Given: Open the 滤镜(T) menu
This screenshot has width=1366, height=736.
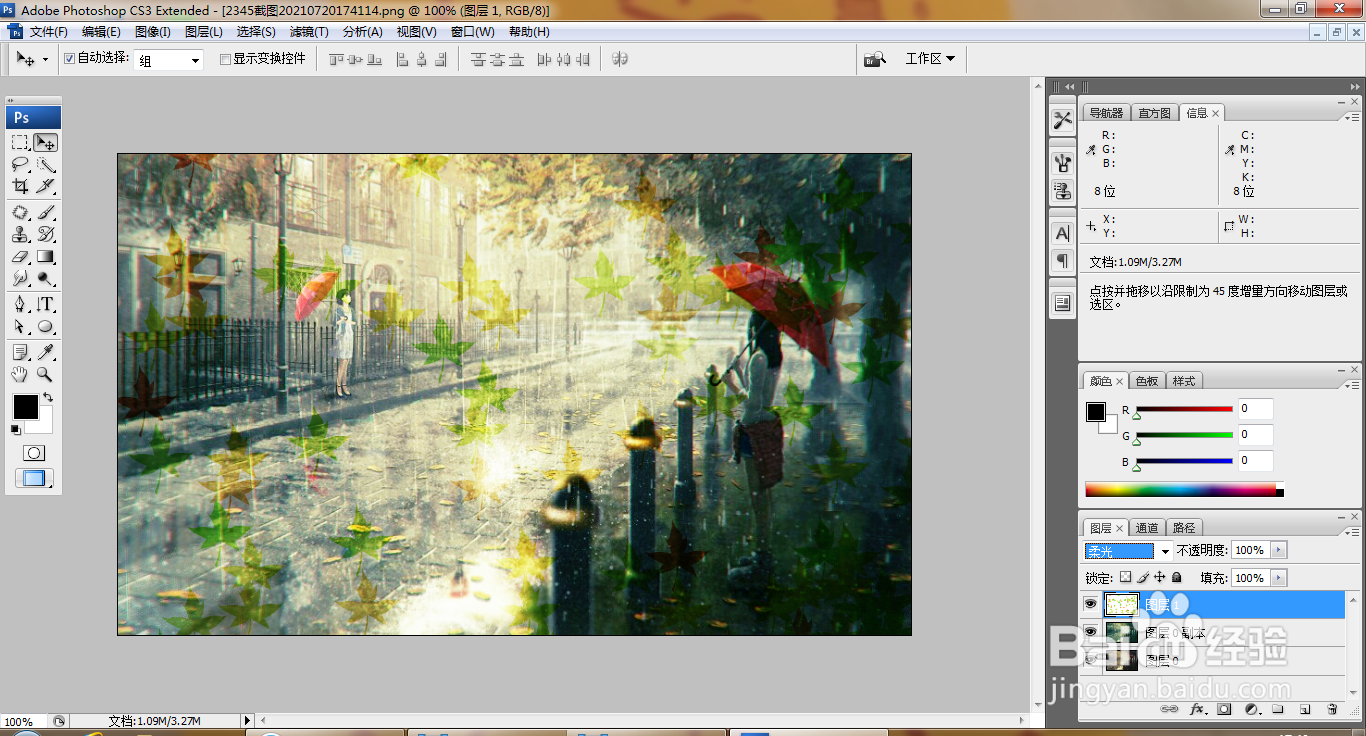Looking at the screenshot, I should 309,32.
